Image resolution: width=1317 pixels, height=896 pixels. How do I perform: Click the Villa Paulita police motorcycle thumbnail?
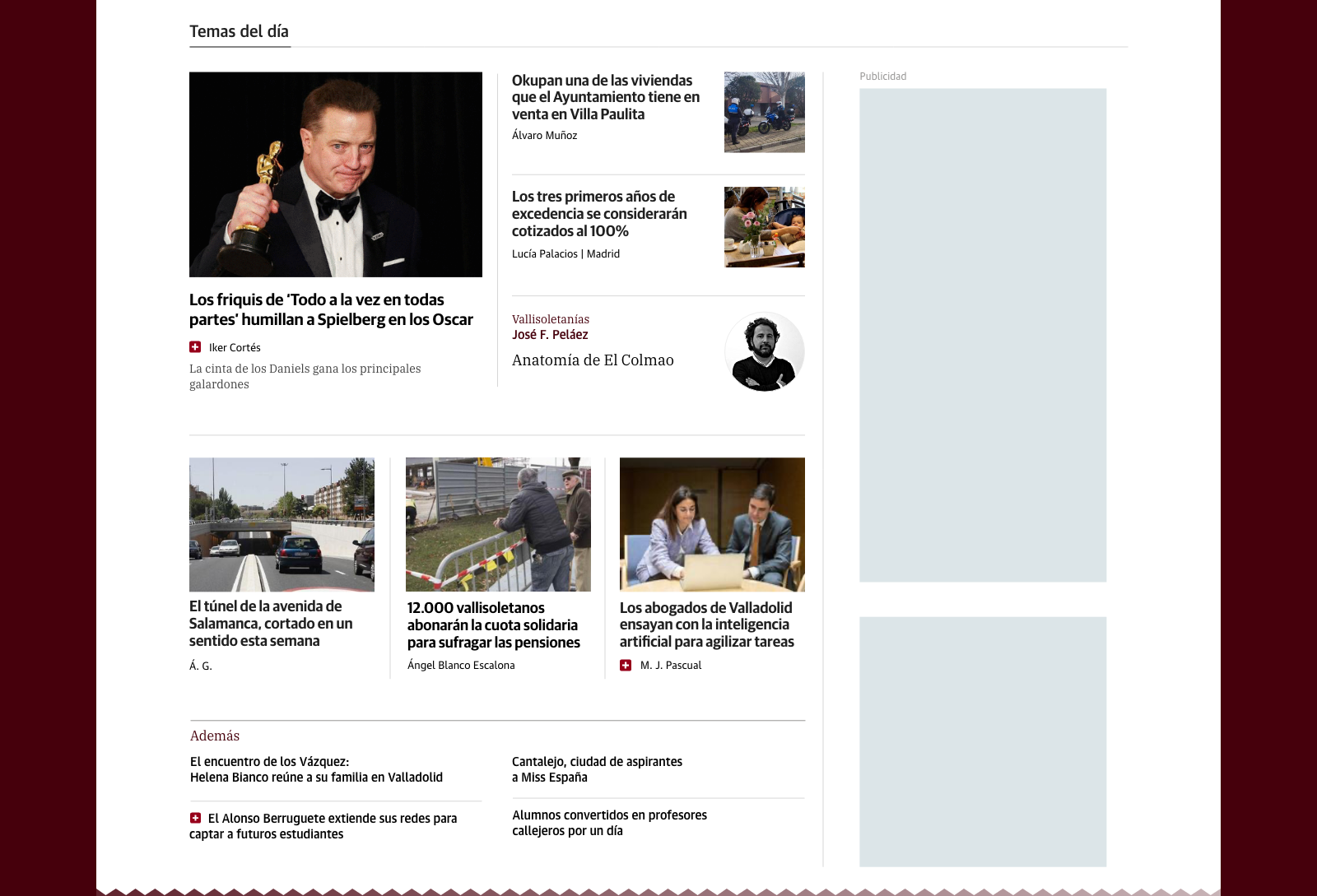click(764, 112)
